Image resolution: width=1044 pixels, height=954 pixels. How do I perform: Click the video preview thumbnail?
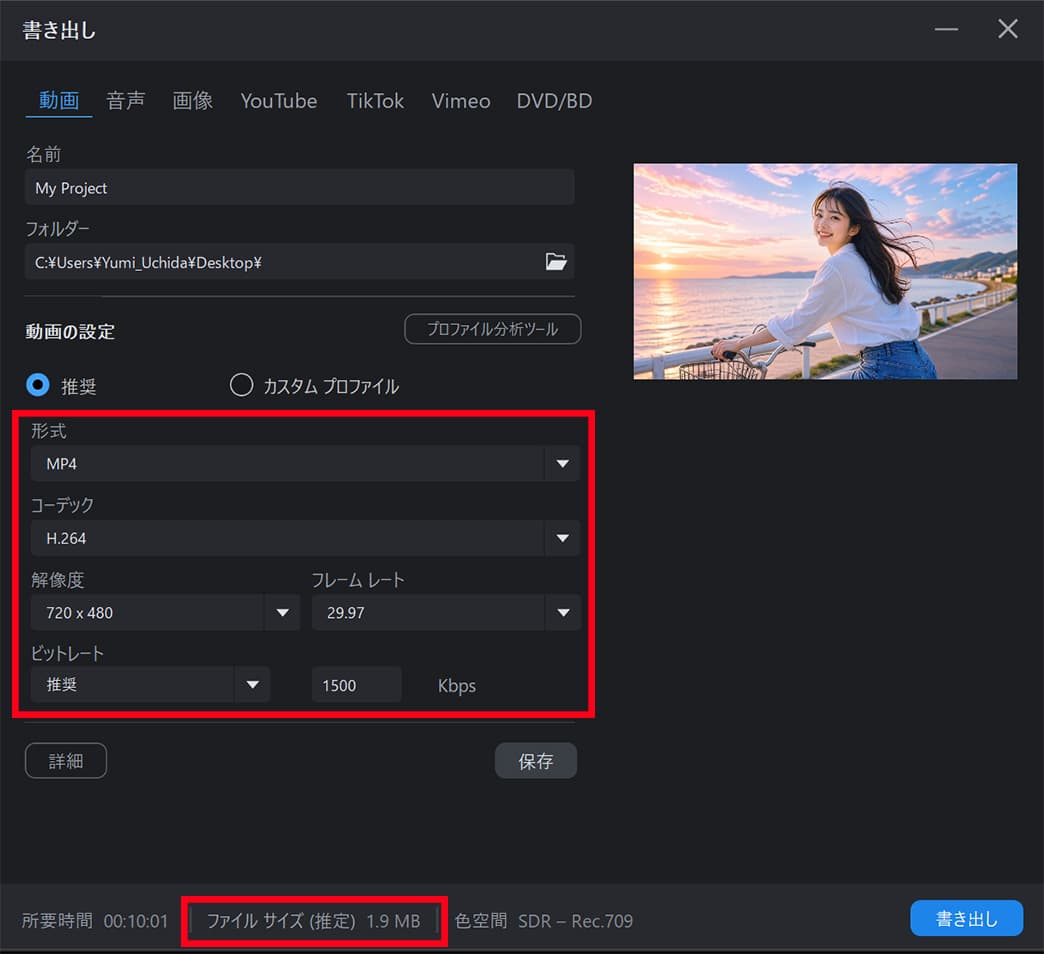tap(825, 272)
